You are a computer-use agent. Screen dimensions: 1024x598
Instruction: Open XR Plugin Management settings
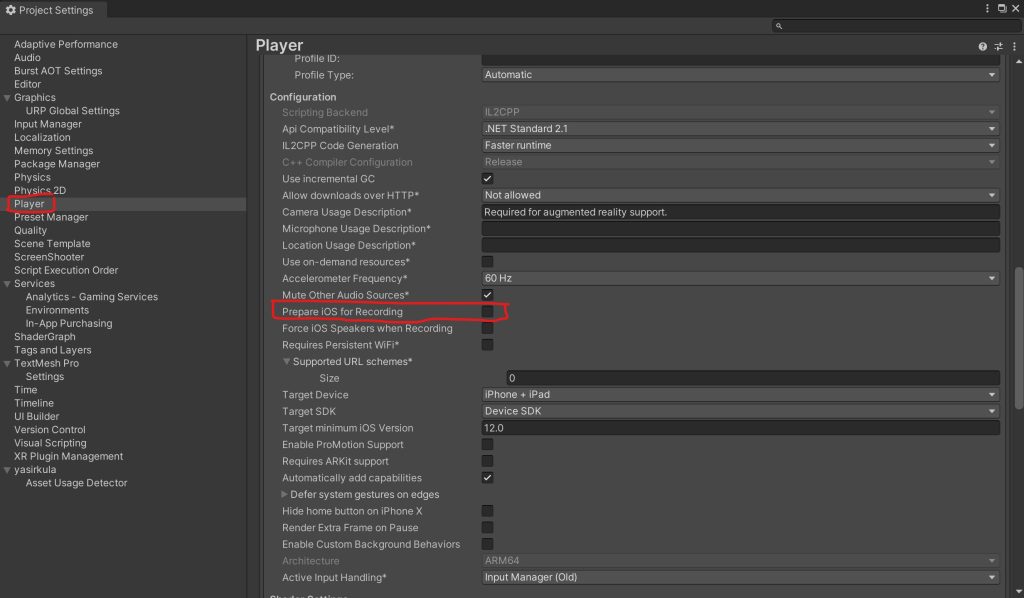tap(69, 456)
